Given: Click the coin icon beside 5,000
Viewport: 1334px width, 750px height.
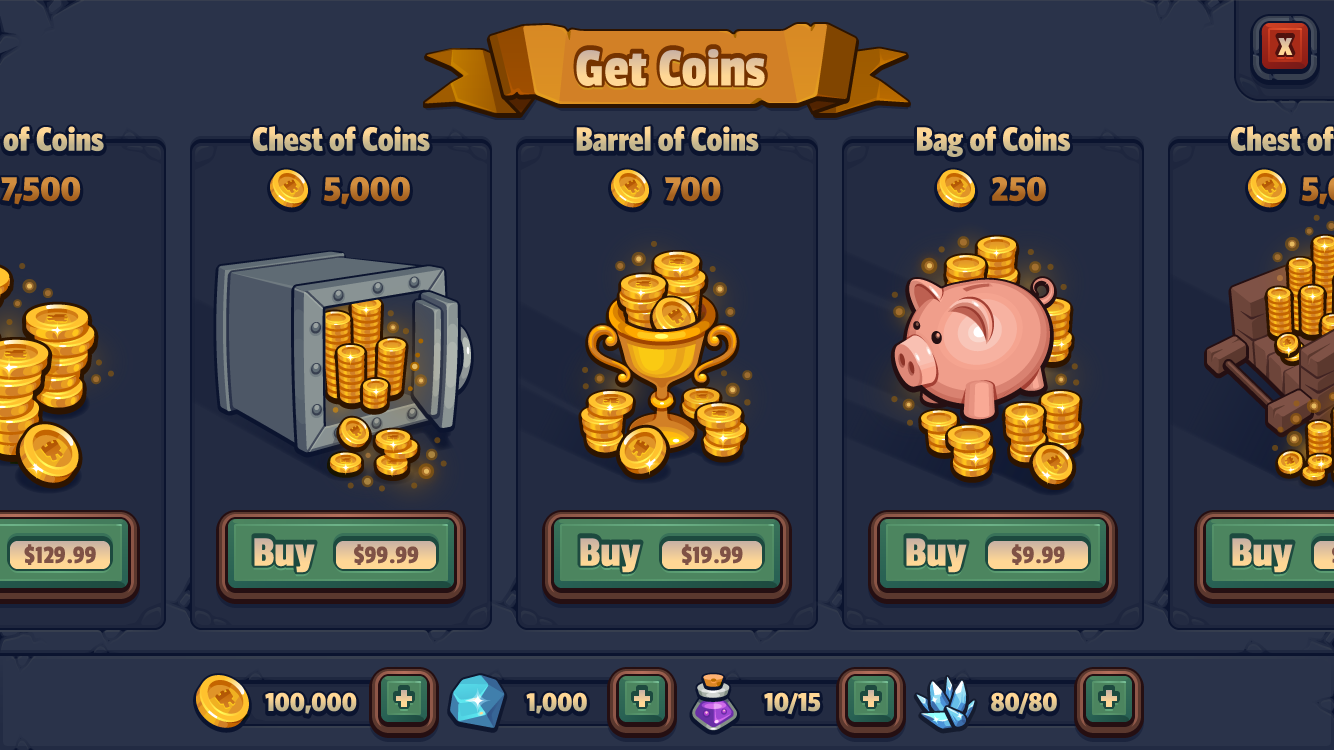Looking at the screenshot, I should pyautogui.click(x=289, y=188).
